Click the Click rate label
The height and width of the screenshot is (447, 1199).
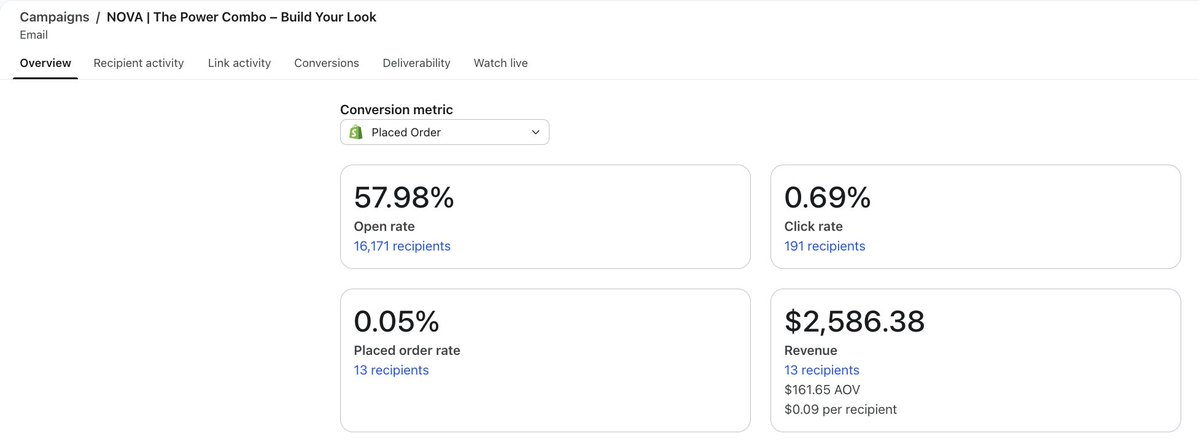click(814, 226)
